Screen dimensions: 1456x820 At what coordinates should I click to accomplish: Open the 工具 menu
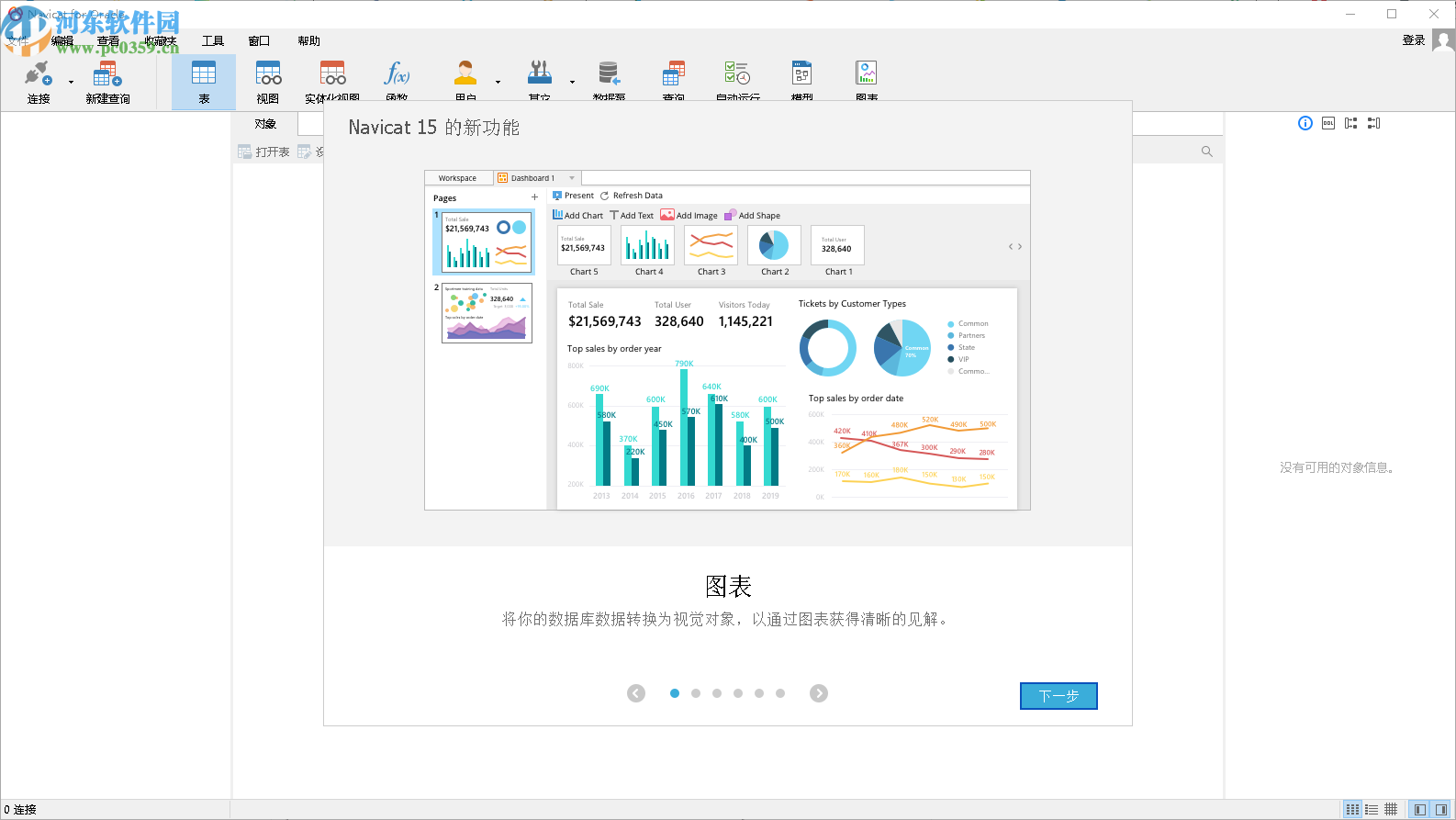213,40
